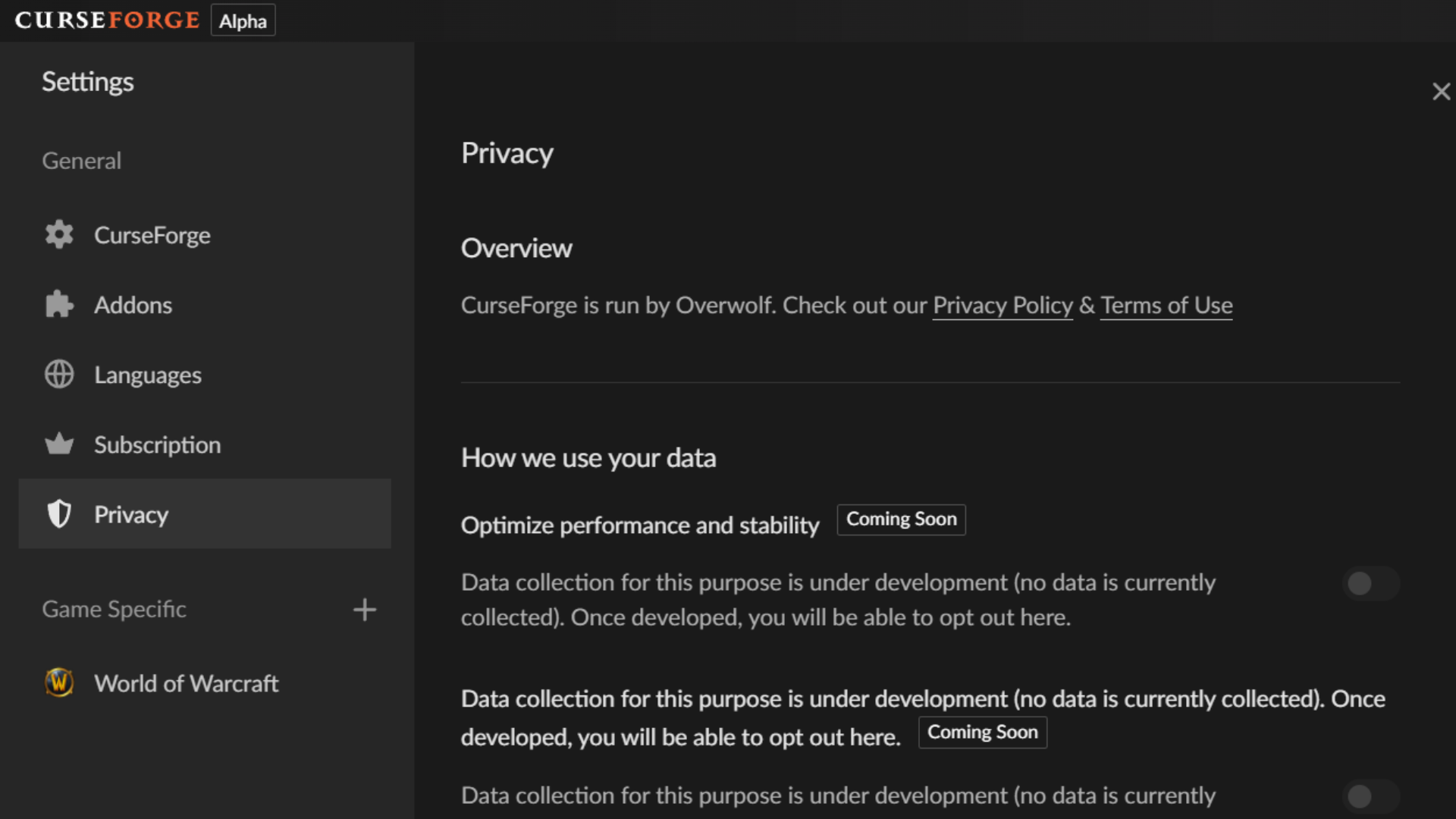Open the Privacy Policy link

click(x=1003, y=306)
